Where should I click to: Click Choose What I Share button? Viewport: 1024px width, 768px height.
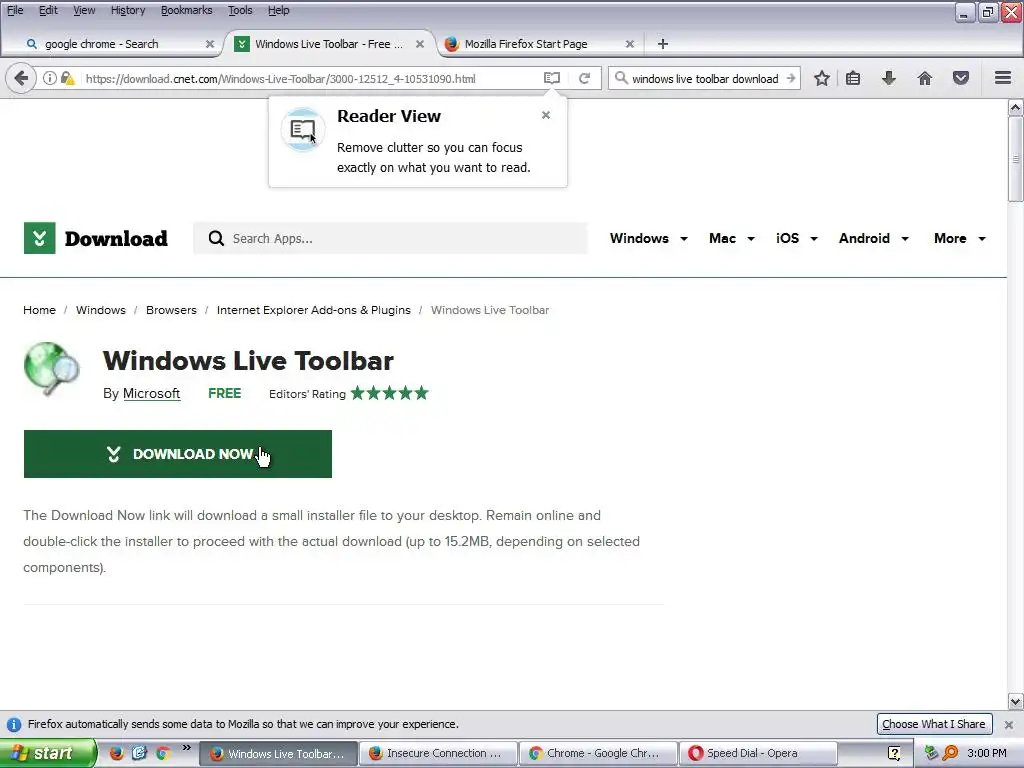[934, 724]
